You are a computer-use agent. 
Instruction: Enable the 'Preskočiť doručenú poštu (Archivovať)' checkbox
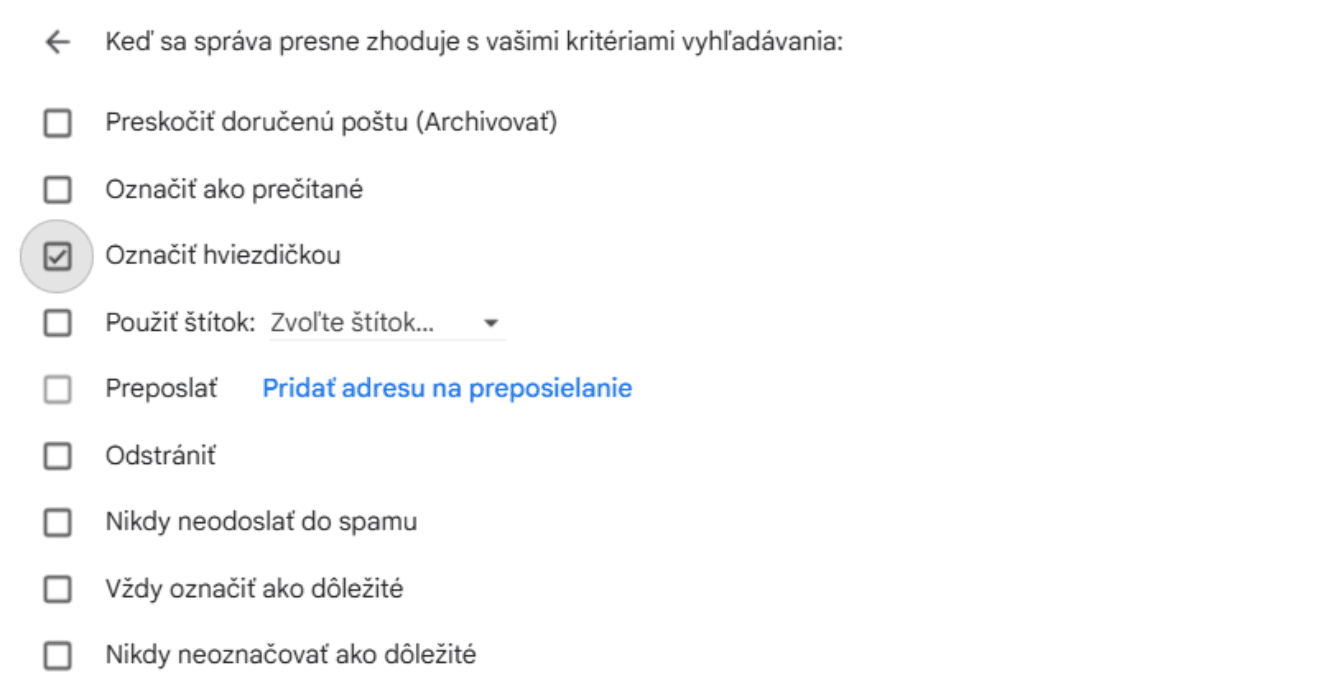58,124
